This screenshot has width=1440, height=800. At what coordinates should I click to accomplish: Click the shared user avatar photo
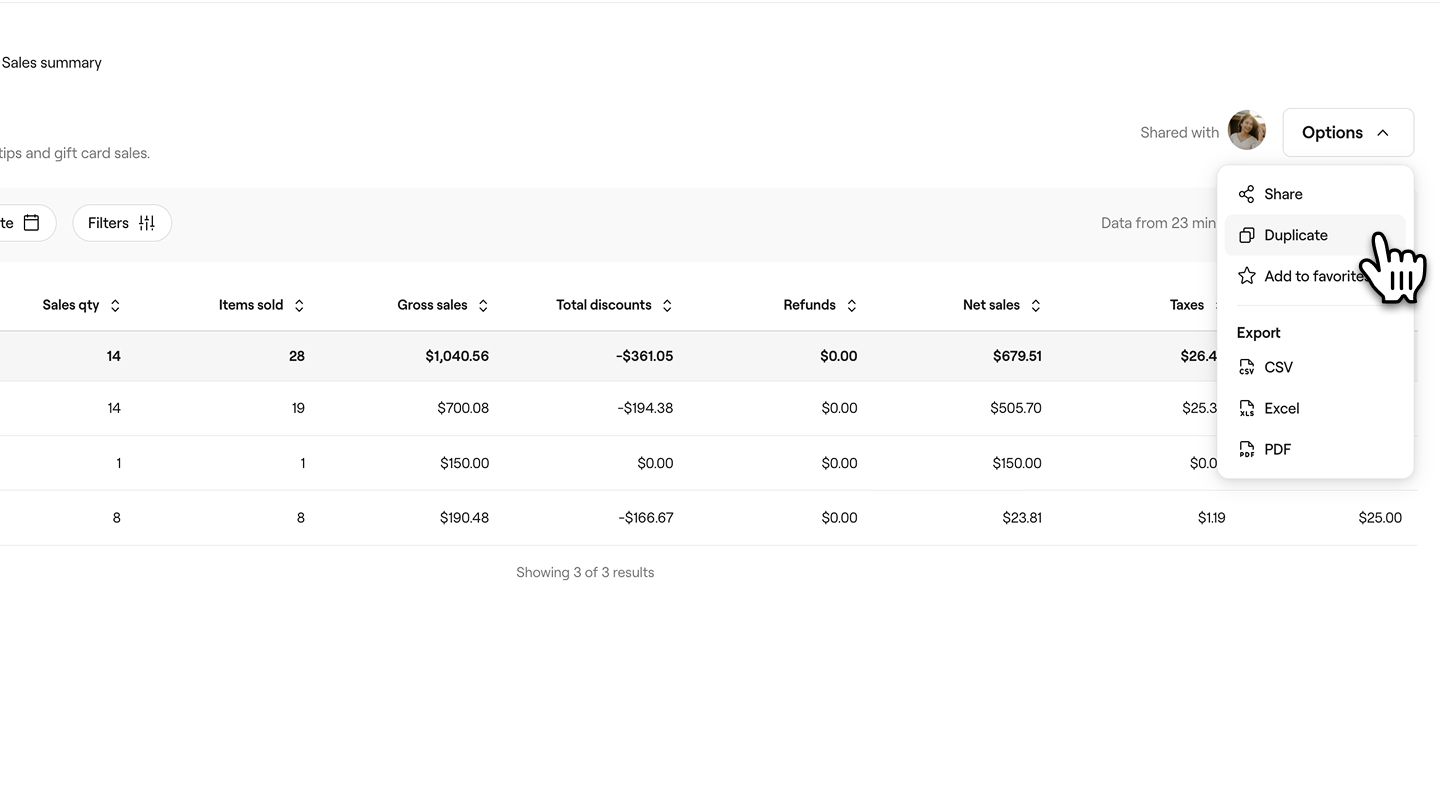pos(1246,131)
